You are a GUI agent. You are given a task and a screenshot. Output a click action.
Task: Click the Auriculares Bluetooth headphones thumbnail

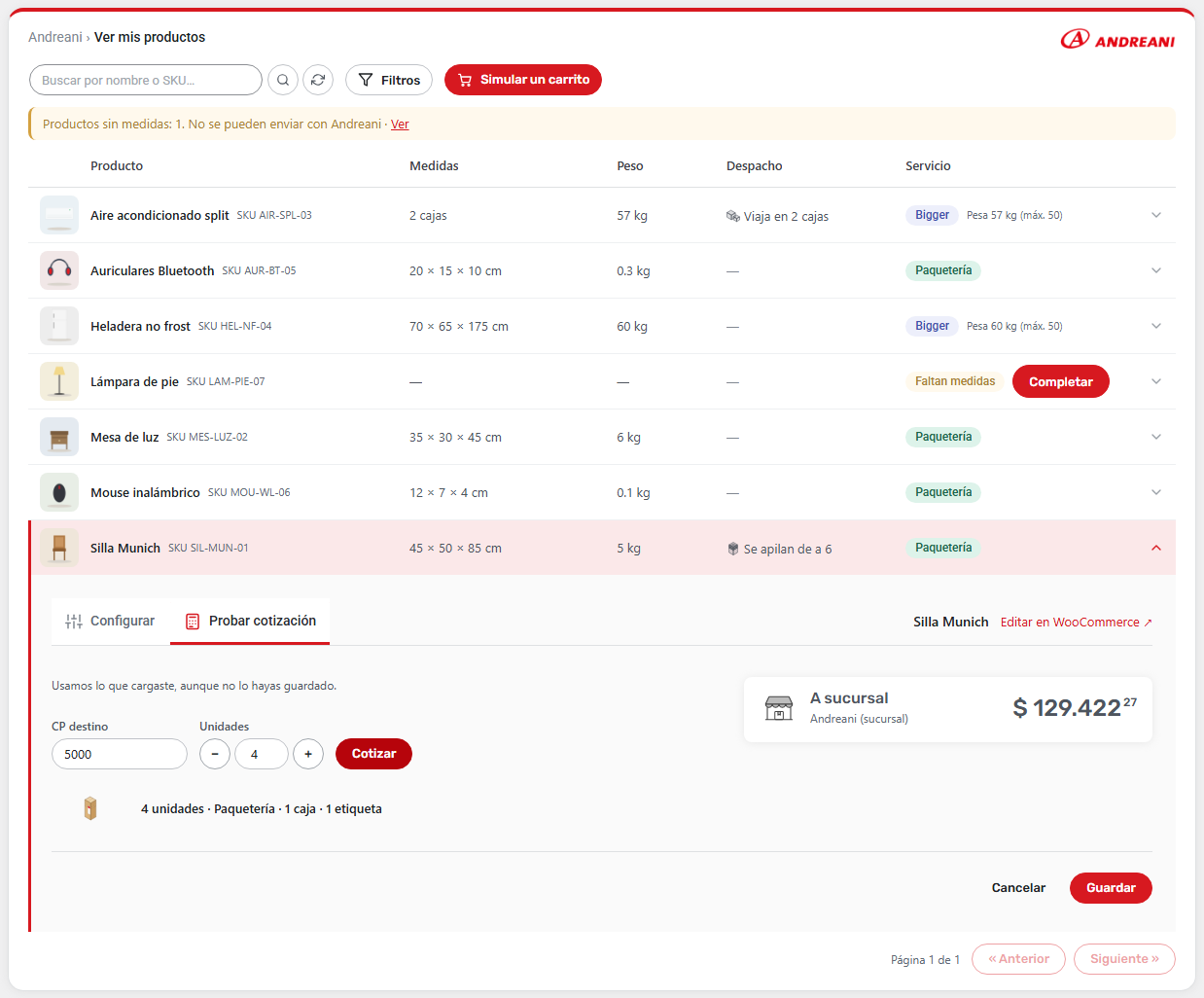(59, 270)
